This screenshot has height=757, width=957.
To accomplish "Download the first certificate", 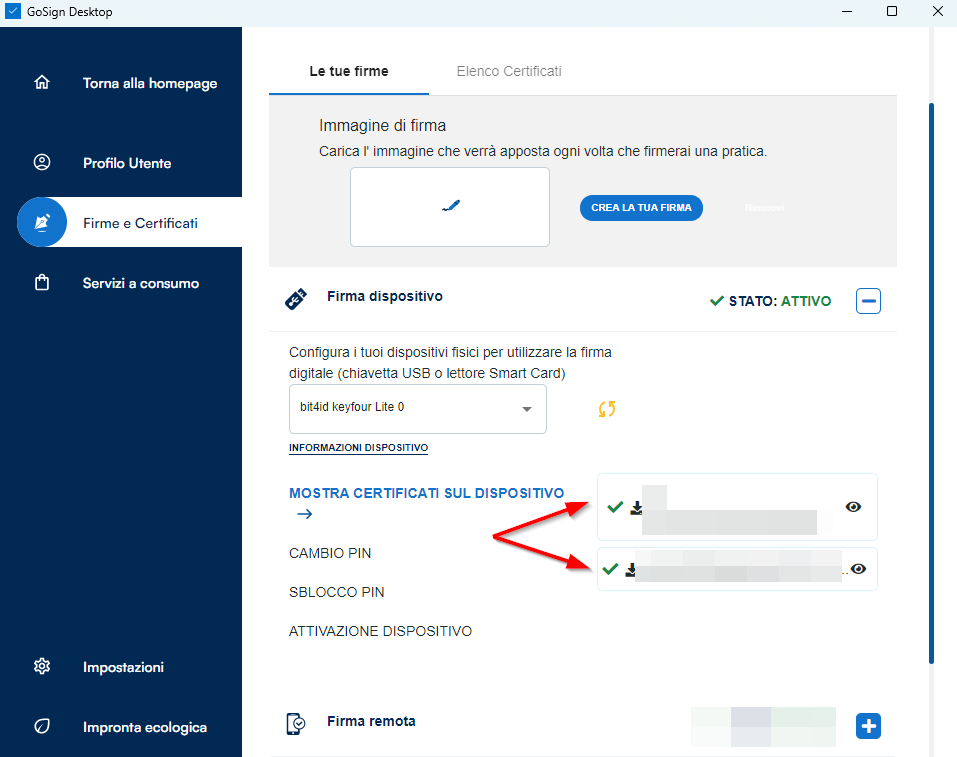I will pos(636,508).
